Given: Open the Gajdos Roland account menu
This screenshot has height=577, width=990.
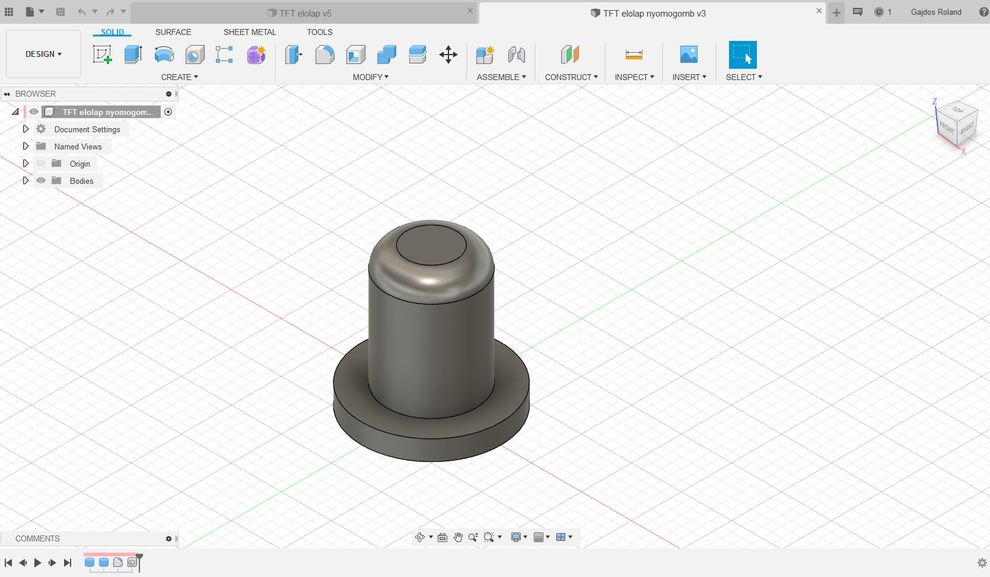Looking at the screenshot, I should pos(936,12).
